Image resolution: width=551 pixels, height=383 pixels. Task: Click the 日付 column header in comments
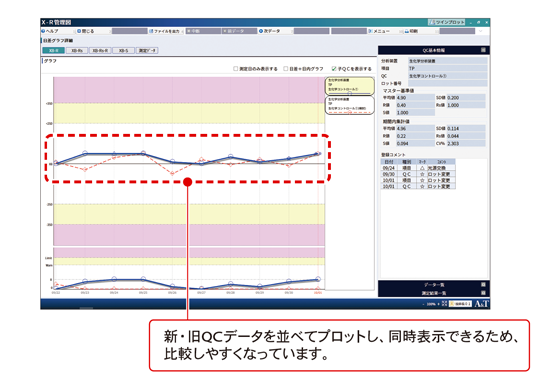(389, 162)
